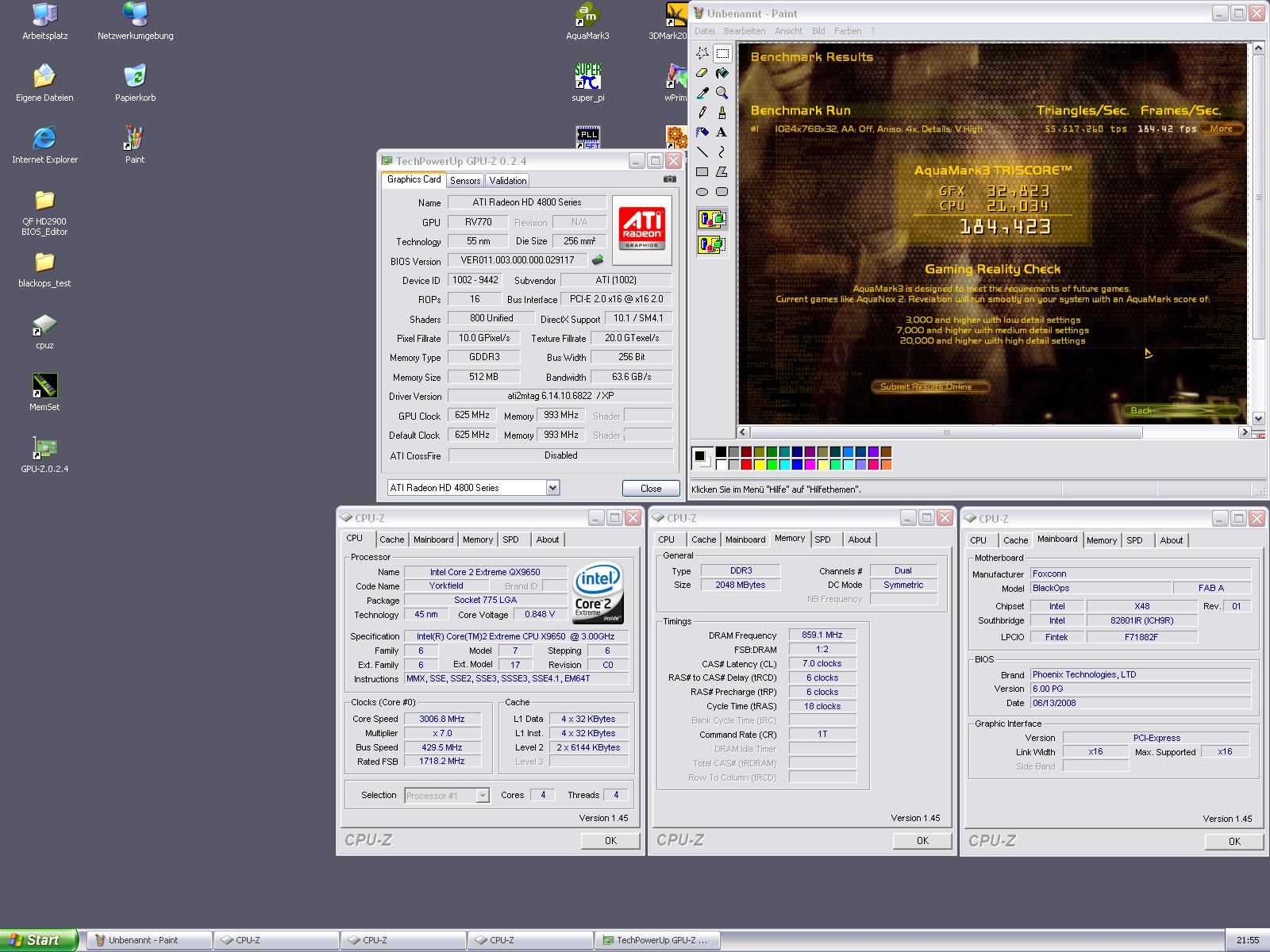Open the Farben menu in Paint
The image size is (1270, 952).
click(848, 31)
